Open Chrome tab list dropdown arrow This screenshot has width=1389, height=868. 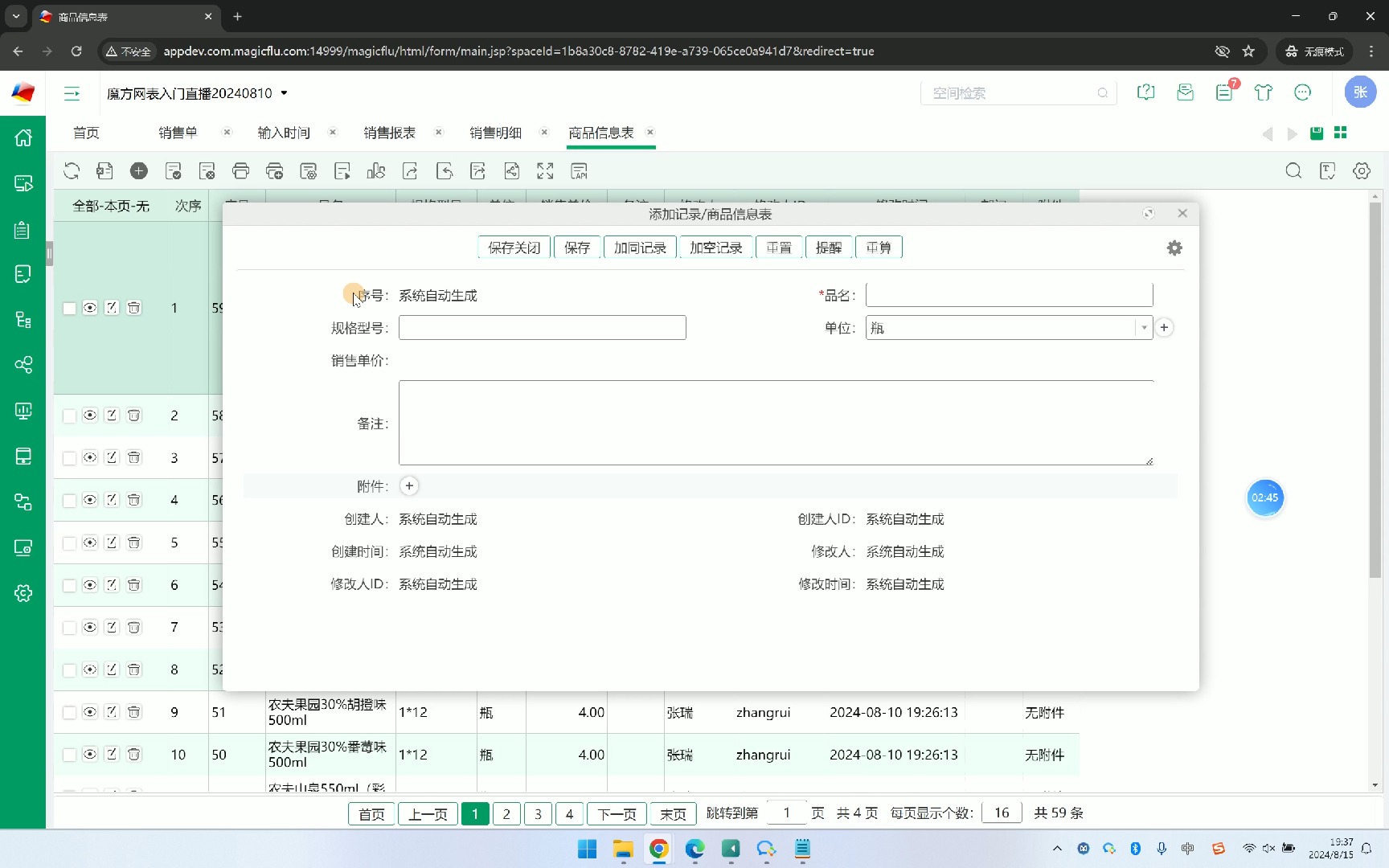point(16,16)
